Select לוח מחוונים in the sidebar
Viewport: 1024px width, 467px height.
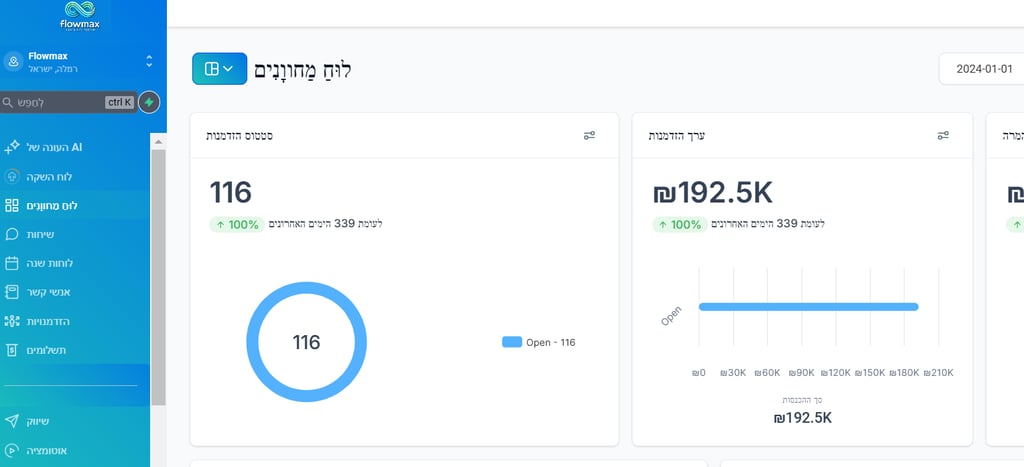click(52, 206)
